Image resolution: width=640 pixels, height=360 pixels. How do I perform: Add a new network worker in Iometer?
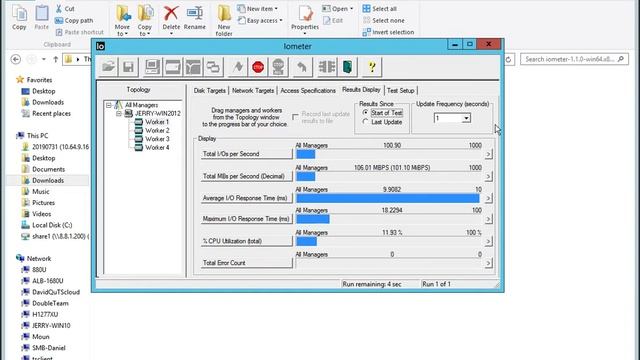[x=193, y=67]
